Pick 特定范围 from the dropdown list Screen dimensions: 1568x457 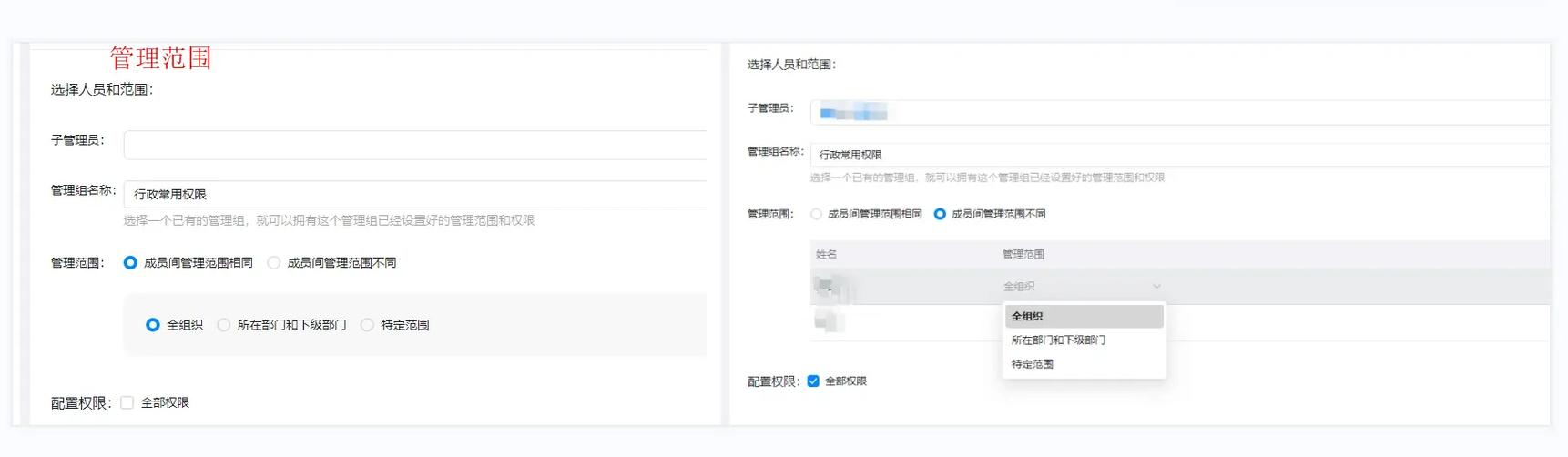(1084, 363)
